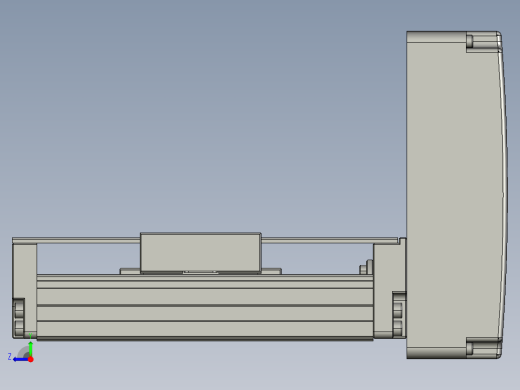The image size is (520, 390).
Task: Select the long grooved rail profile body
Action: pos(205,307)
